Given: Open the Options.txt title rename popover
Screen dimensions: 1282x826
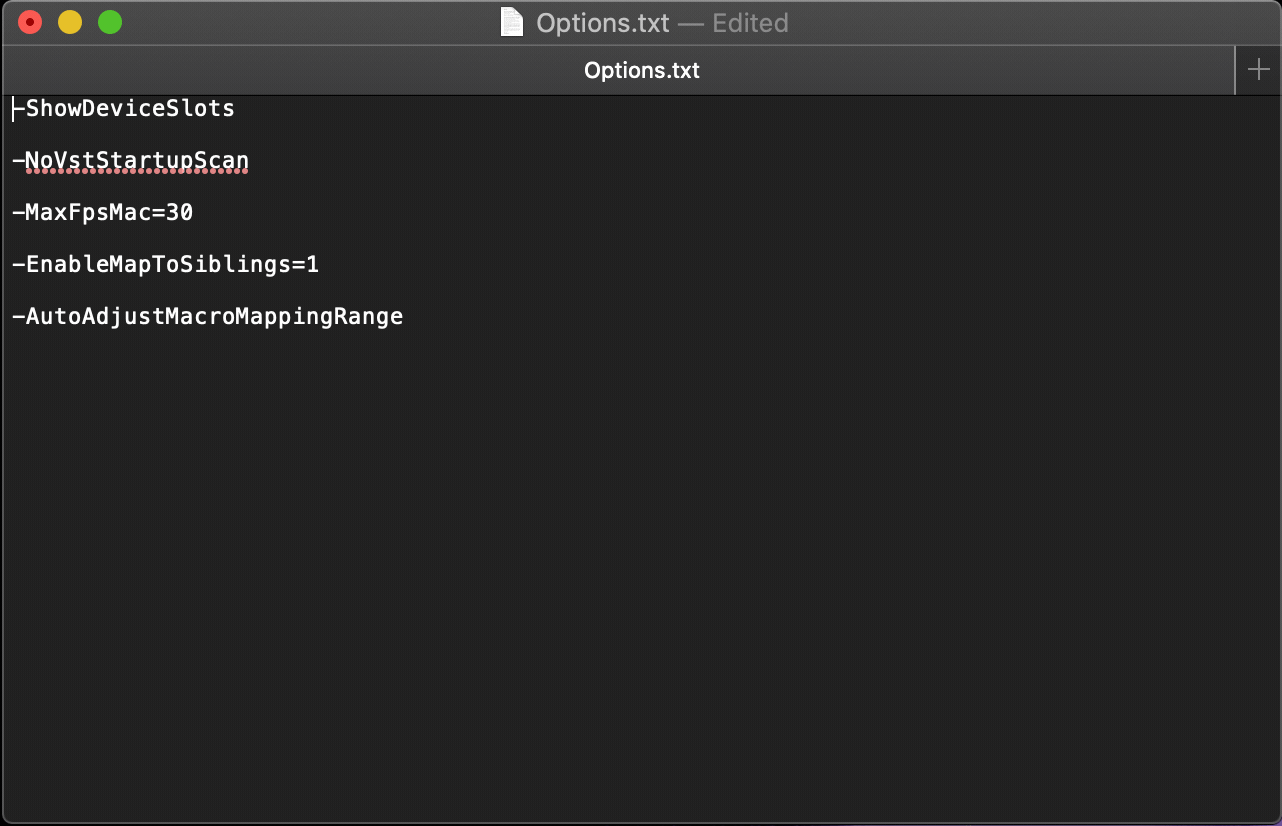Looking at the screenshot, I should [602, 23].
